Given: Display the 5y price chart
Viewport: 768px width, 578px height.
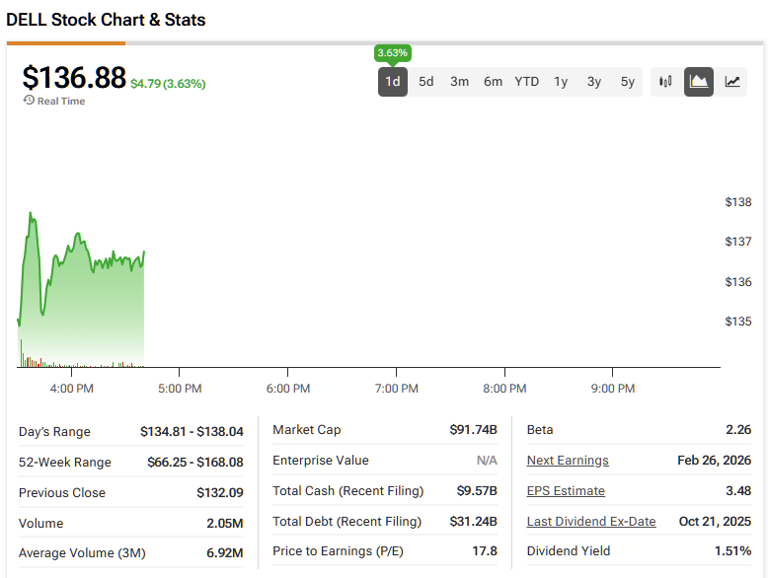Looking at the screenshot, I should click(627, 82).
